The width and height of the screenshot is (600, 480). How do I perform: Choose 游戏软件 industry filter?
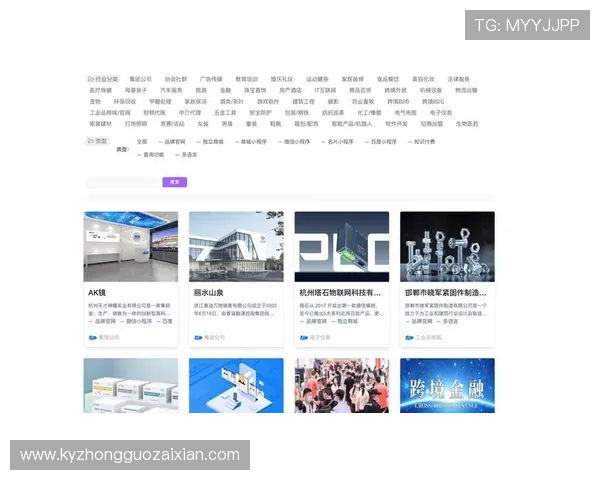[x=268, y=101]
